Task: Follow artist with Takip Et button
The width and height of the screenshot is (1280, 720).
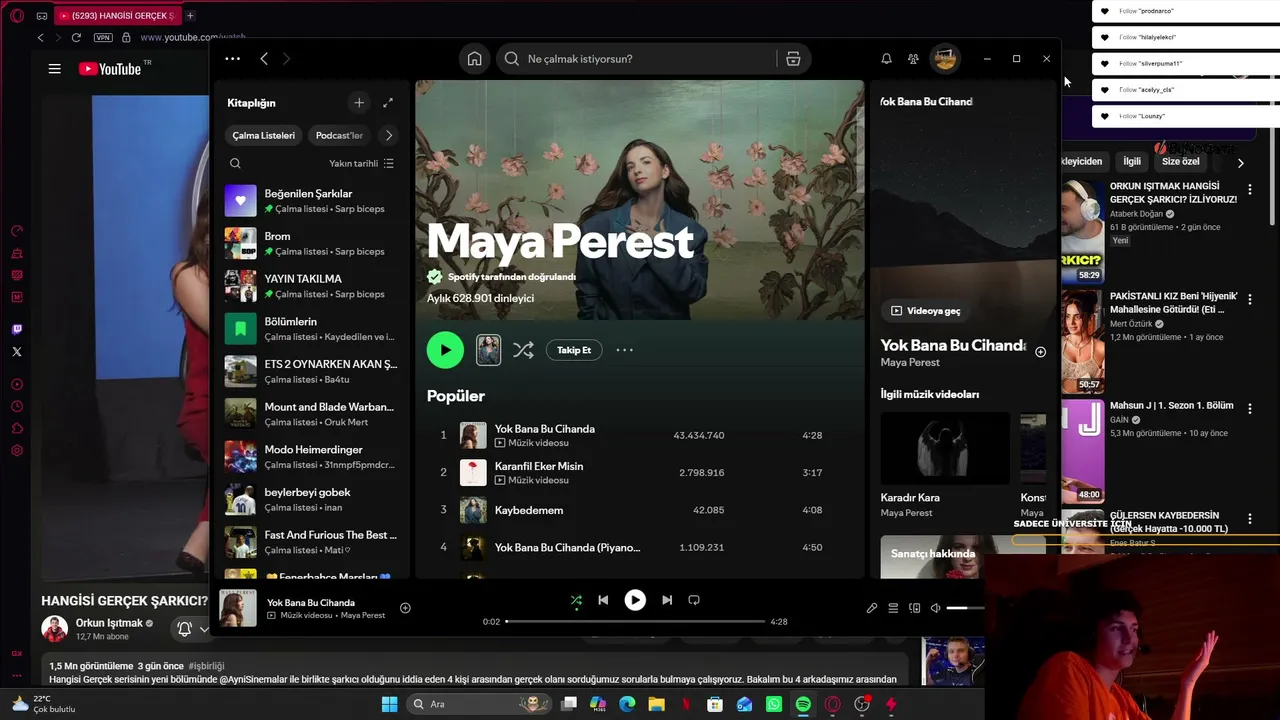Action: (x=574, y=350)
